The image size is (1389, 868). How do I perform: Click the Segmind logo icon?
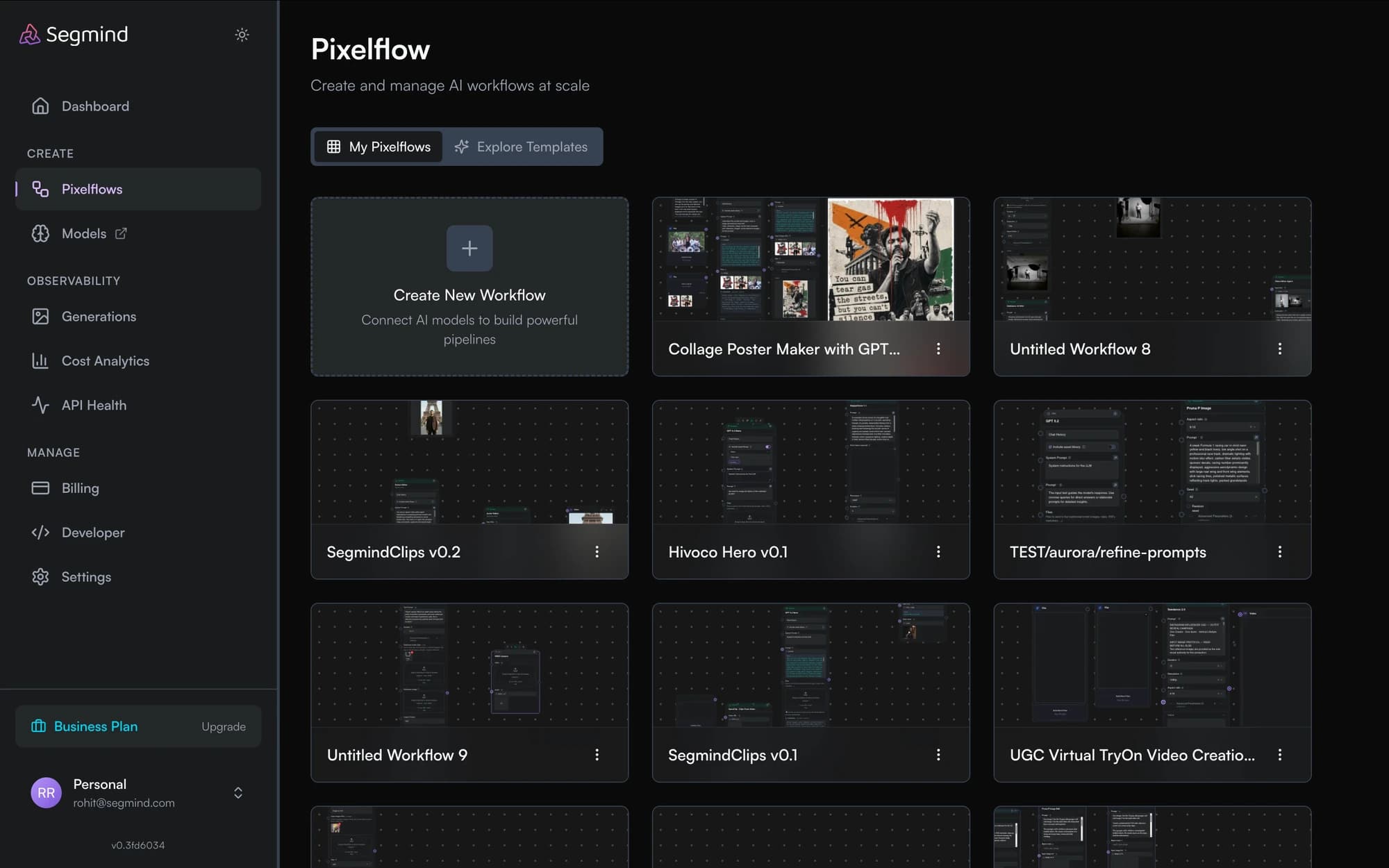pyautogui.click(x=29, y=34)
